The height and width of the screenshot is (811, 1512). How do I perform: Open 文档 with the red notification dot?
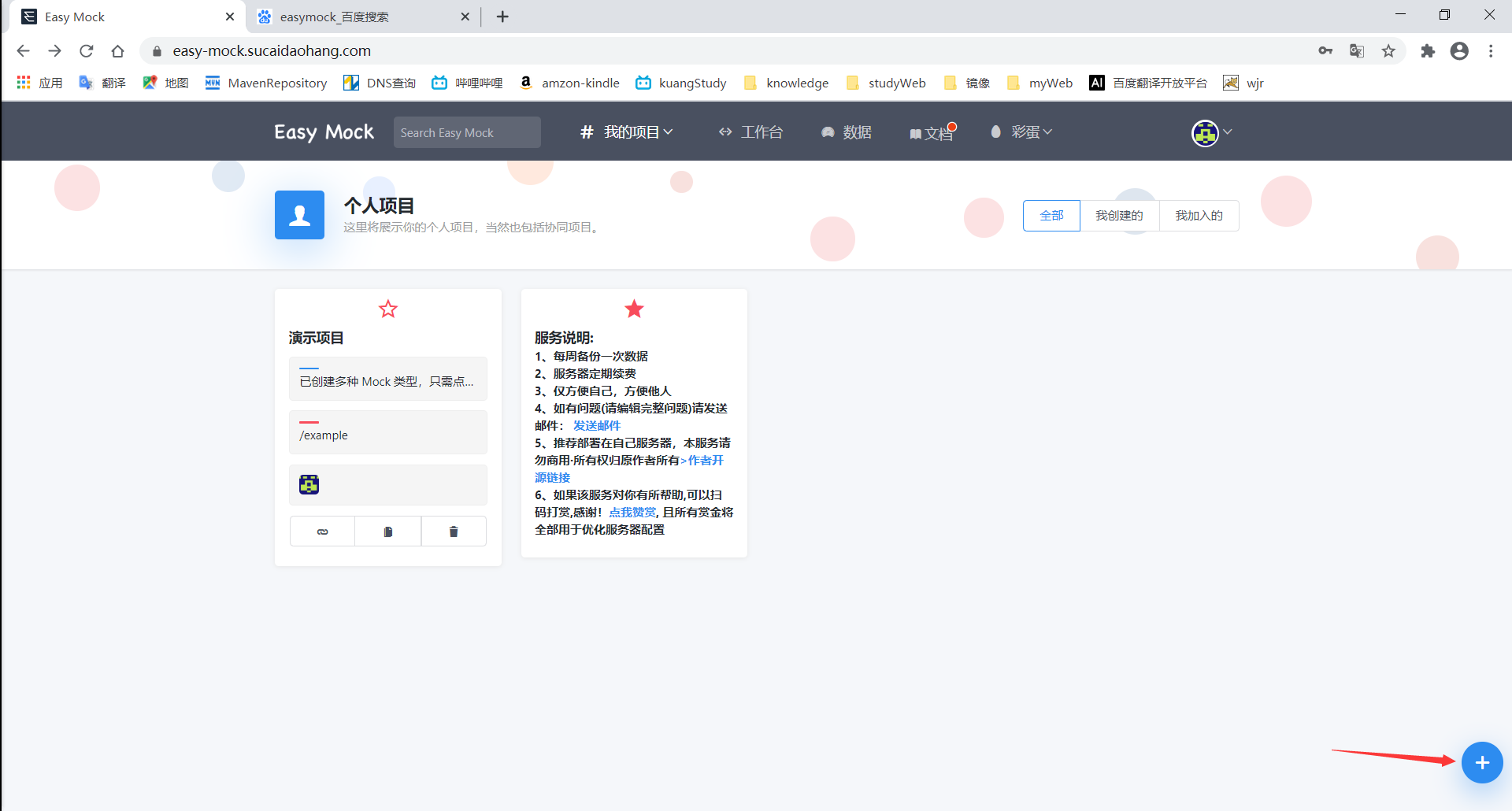pyautogui.click(x=932, y=132)
